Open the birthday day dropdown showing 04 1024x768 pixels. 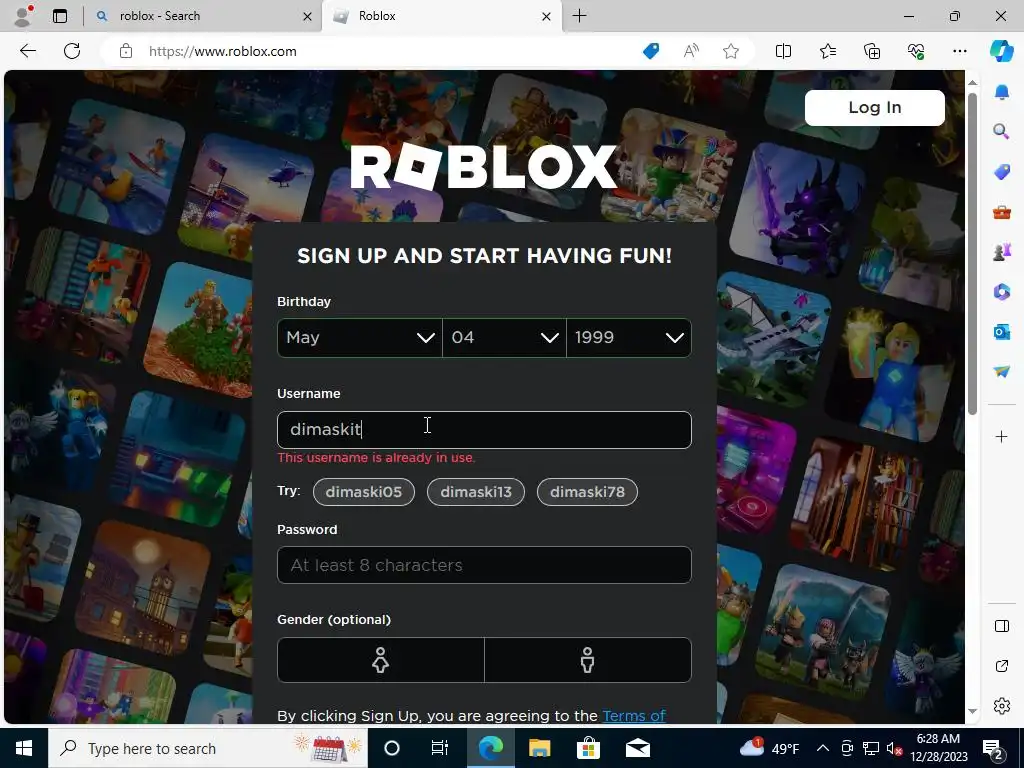coord(504,338)
